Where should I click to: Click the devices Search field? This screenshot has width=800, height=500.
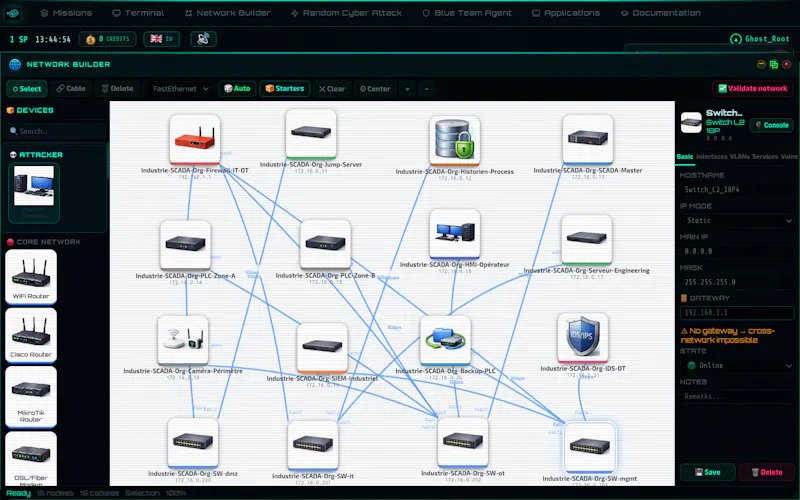[56, 131]
